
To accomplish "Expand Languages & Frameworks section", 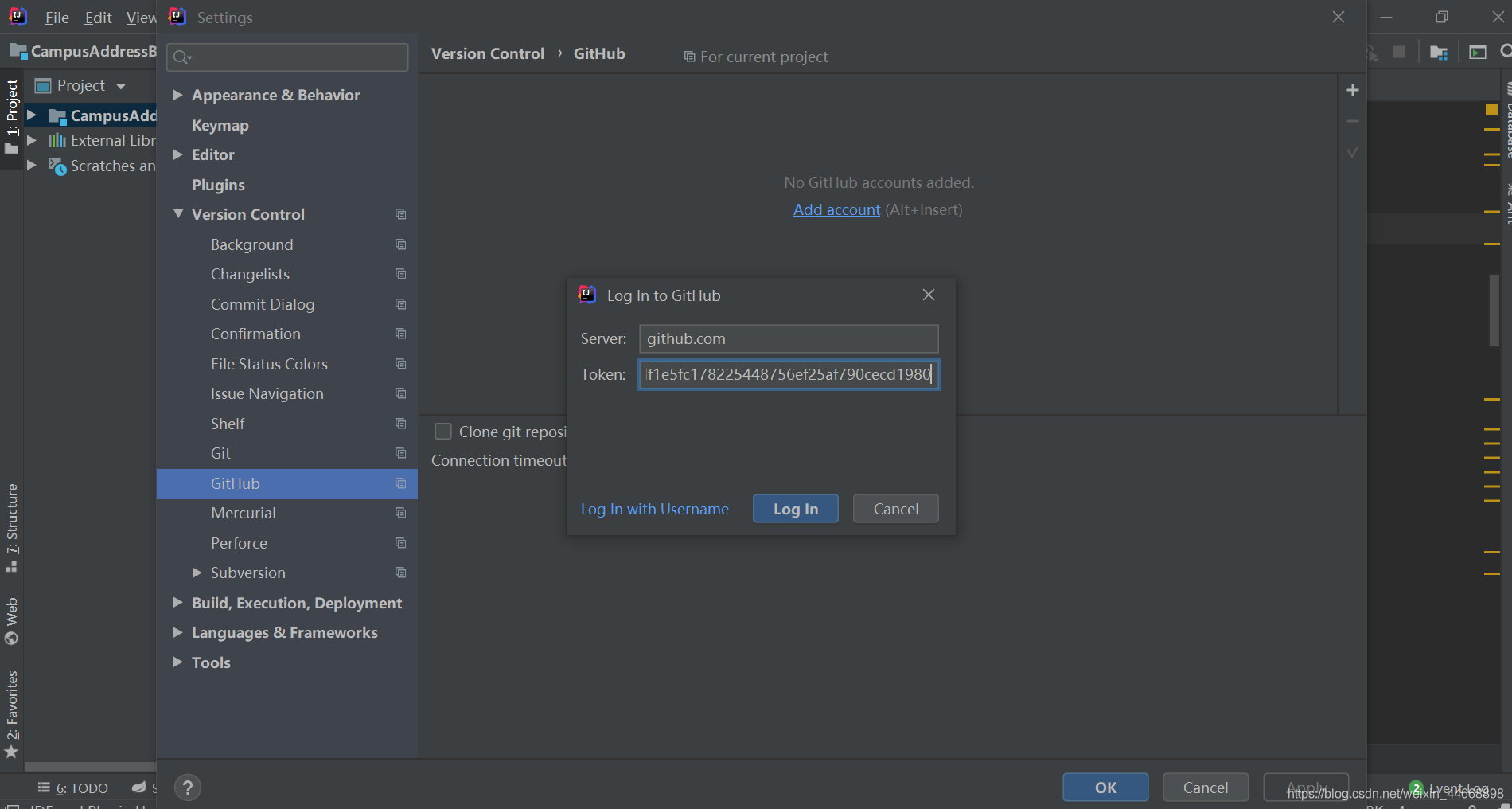I will pyautogui.click(x=178, y=632).
